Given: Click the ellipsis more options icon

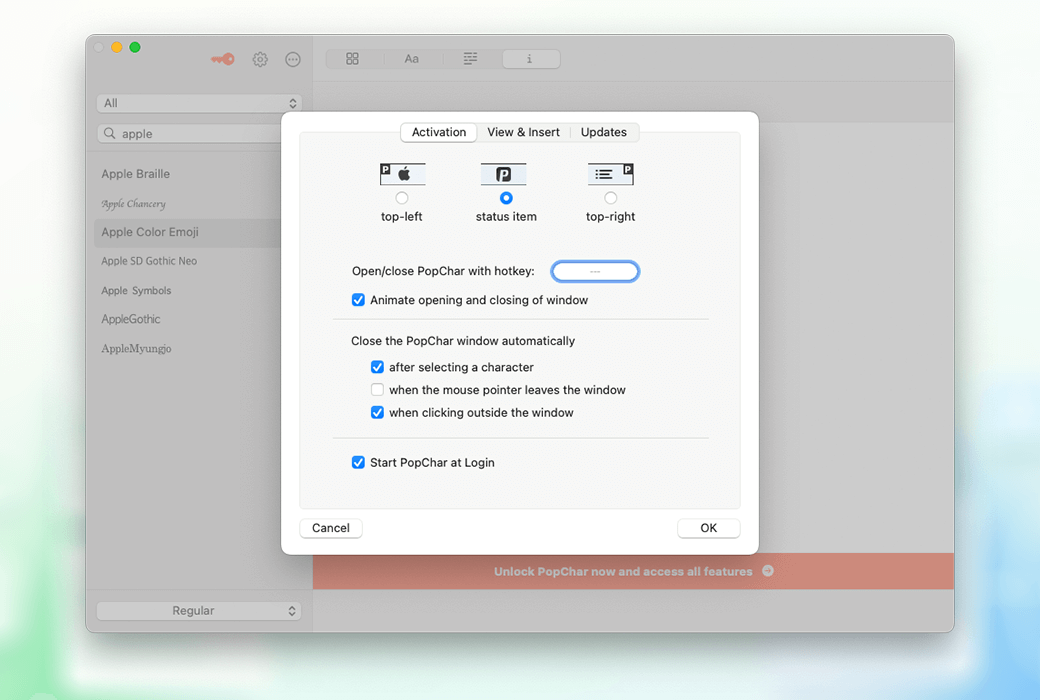Looking at the screenshot, I should click(293, 59).
